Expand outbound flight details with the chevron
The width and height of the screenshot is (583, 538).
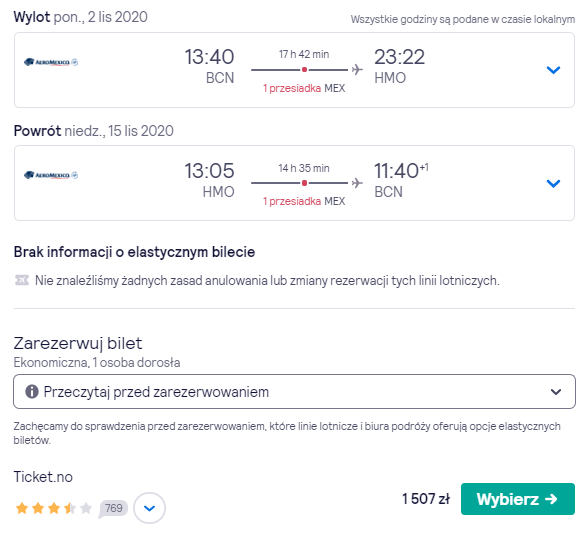553,70
